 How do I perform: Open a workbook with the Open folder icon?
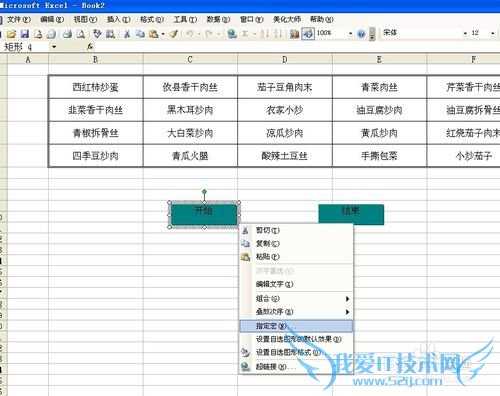(11, 34)
